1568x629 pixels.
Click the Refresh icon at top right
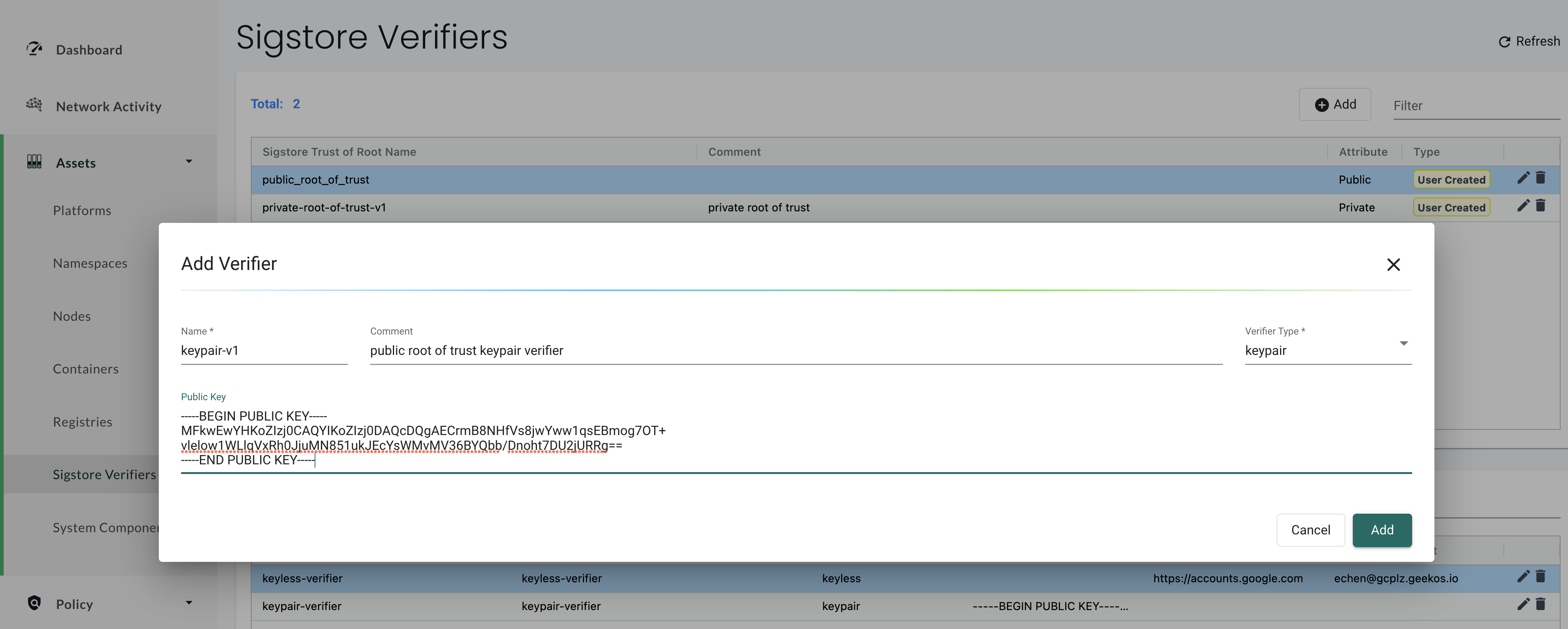point(1504,42)
